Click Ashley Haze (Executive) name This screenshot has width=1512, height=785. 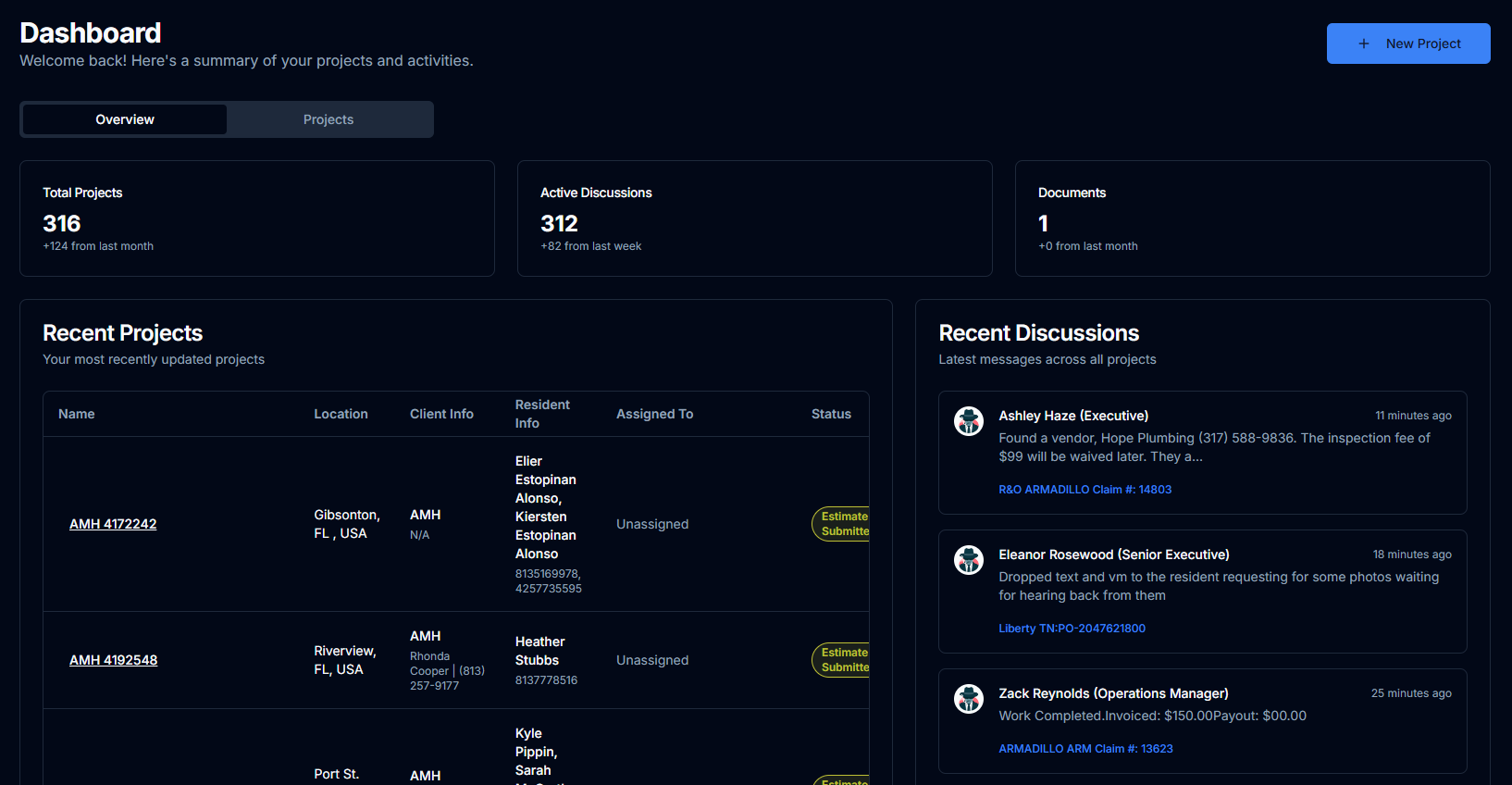pyautogui.click(x=1073, y=416)
